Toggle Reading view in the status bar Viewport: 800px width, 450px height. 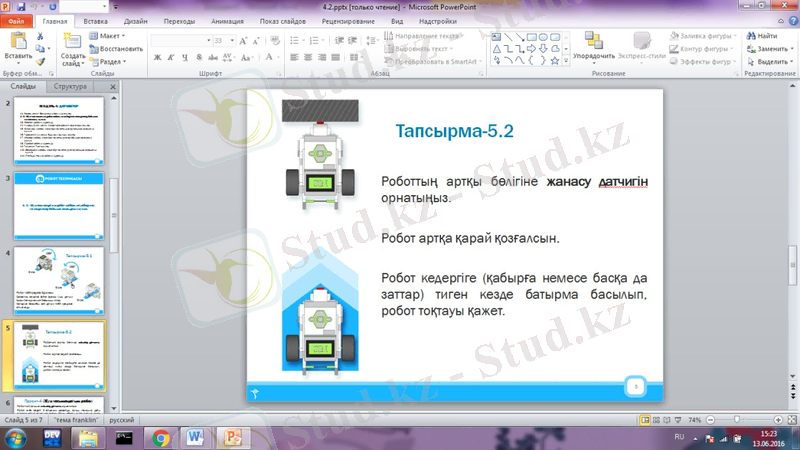(x=666, y=419)
